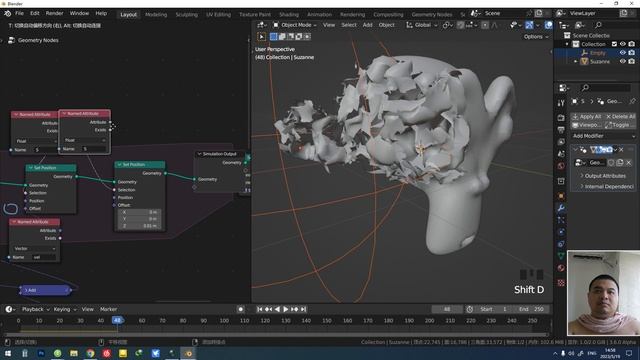
Task: Open the Render menu
Action: tap(54, 13)
